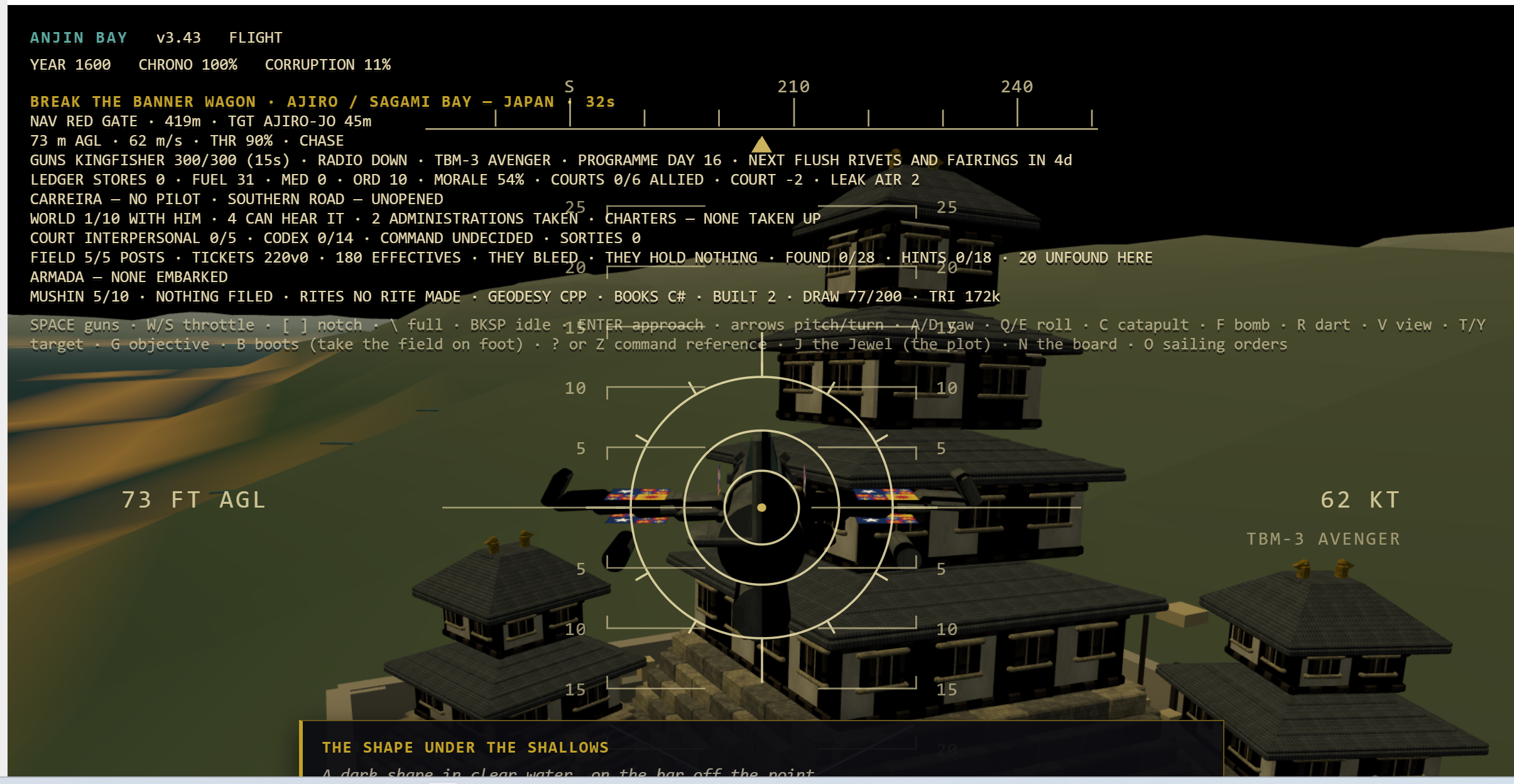
Task: Click the TBM-3 AVENGER aircraft label under airspeed
Action: coord(1324,539)
